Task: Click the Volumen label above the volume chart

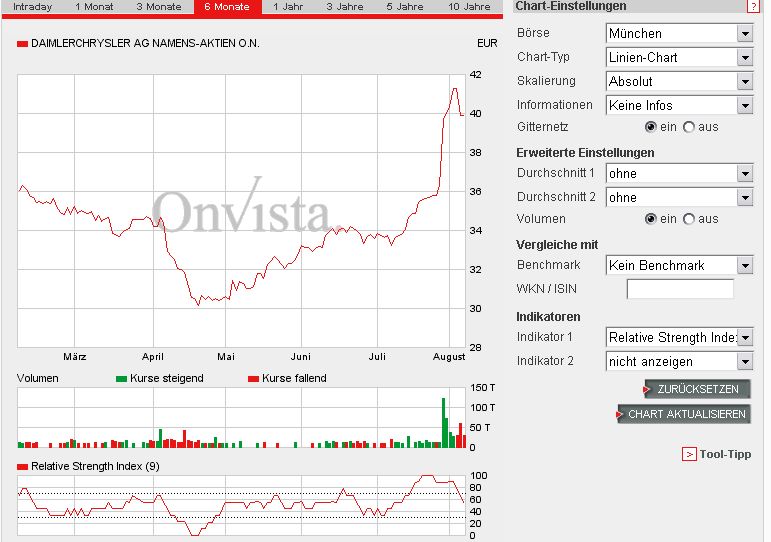Action: click(x=37, y=378)
